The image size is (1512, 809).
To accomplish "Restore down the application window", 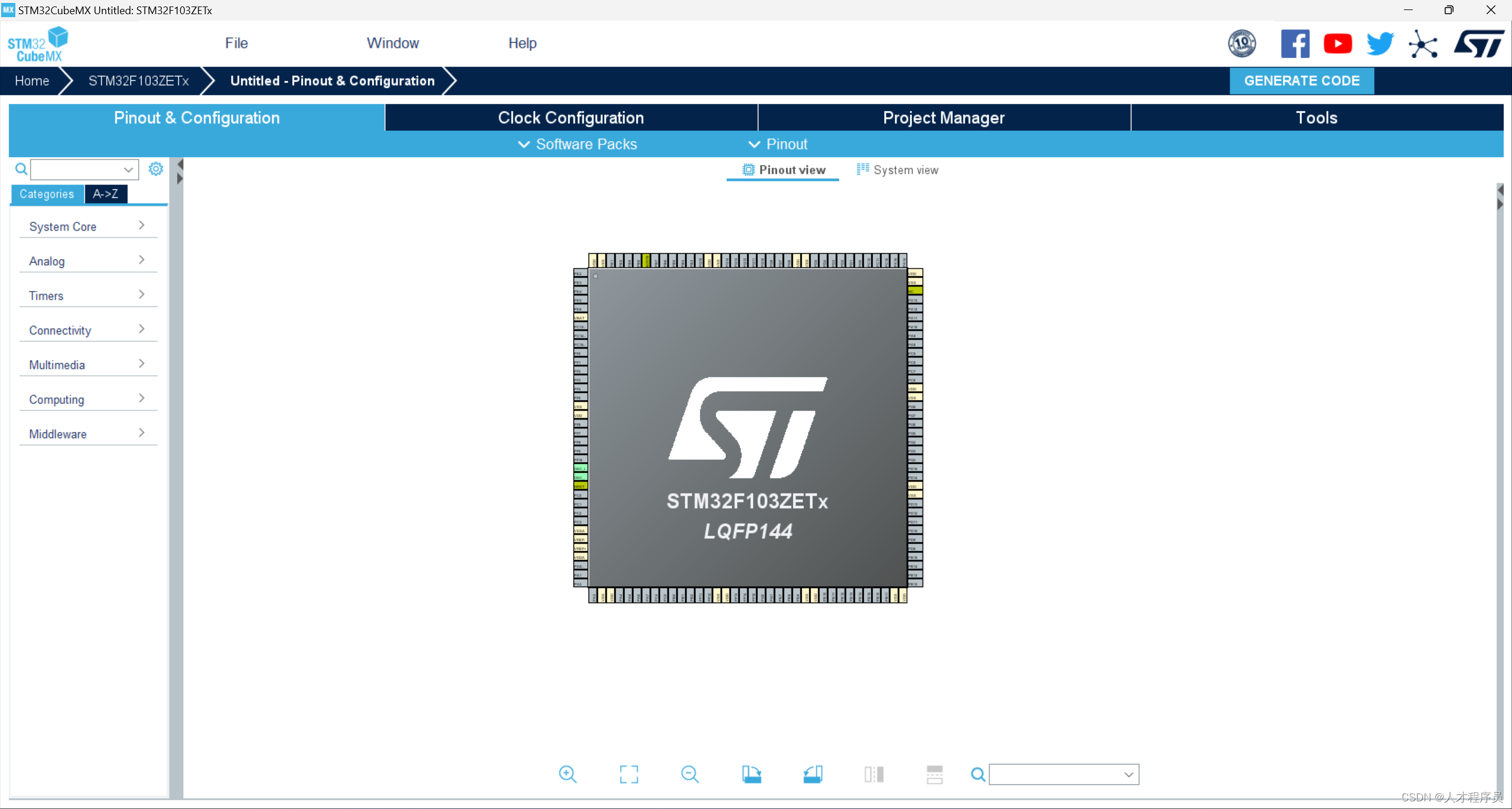I will pyautogui.click(x=1449, y=10).
